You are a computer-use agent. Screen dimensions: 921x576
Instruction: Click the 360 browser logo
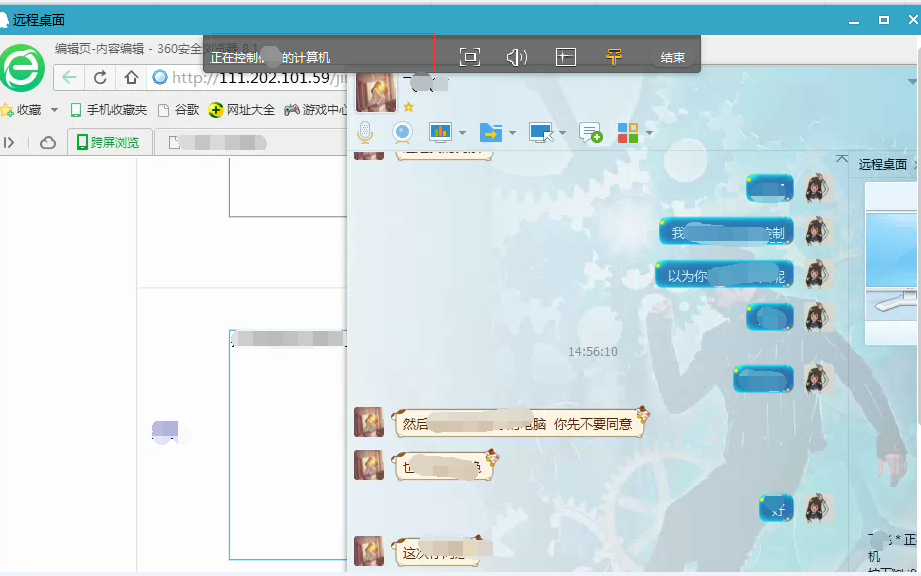(22, 68)
